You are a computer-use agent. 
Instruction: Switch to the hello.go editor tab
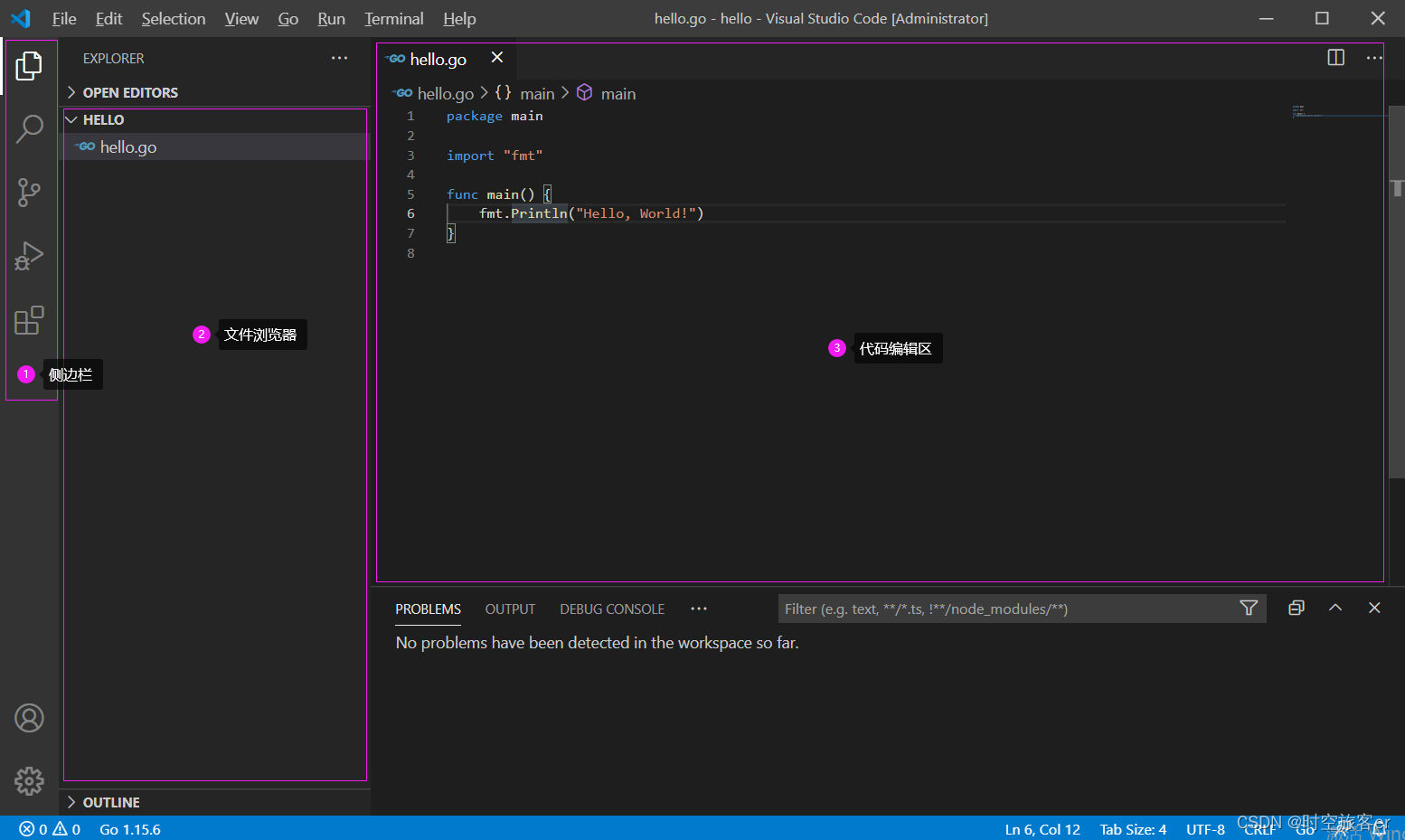point(438,59)
